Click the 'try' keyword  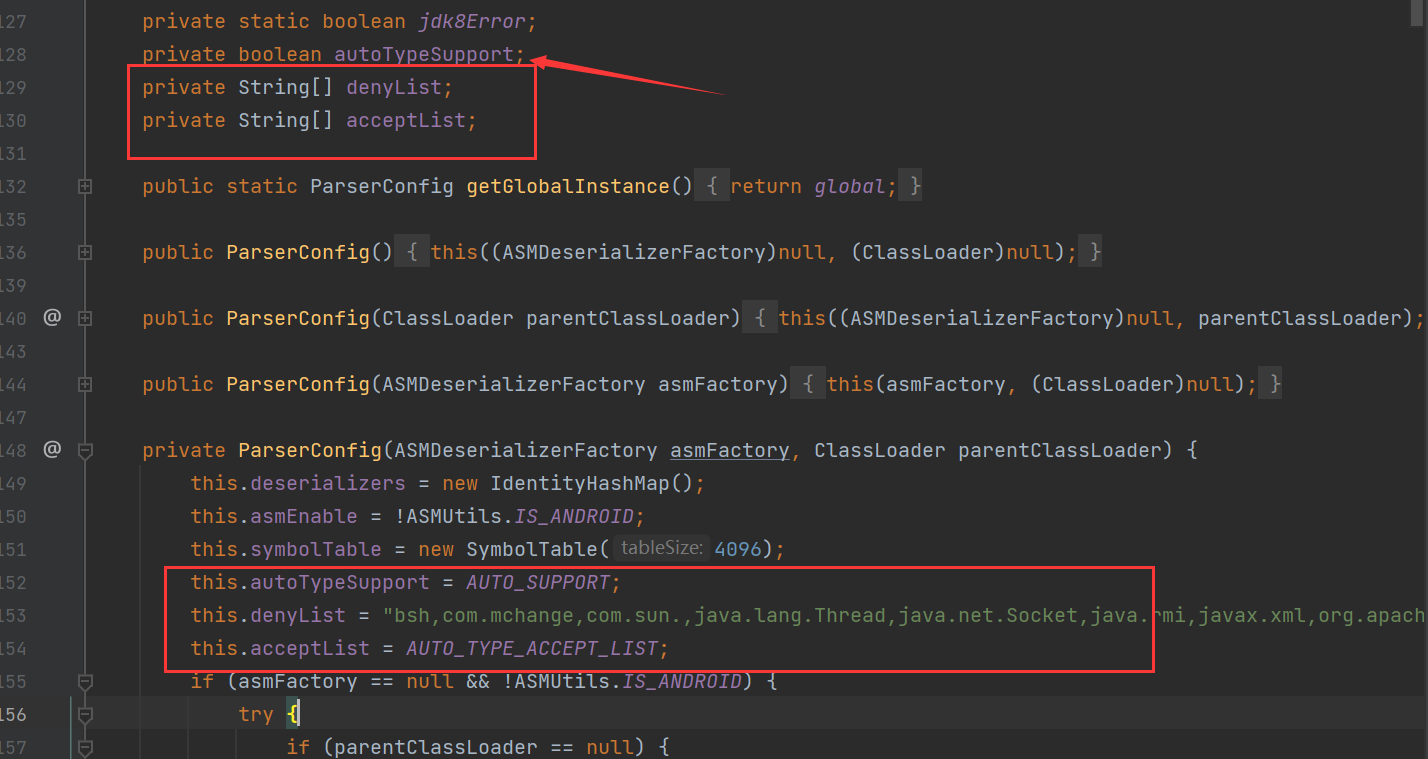pyautogui.click(x=256, y=714)
